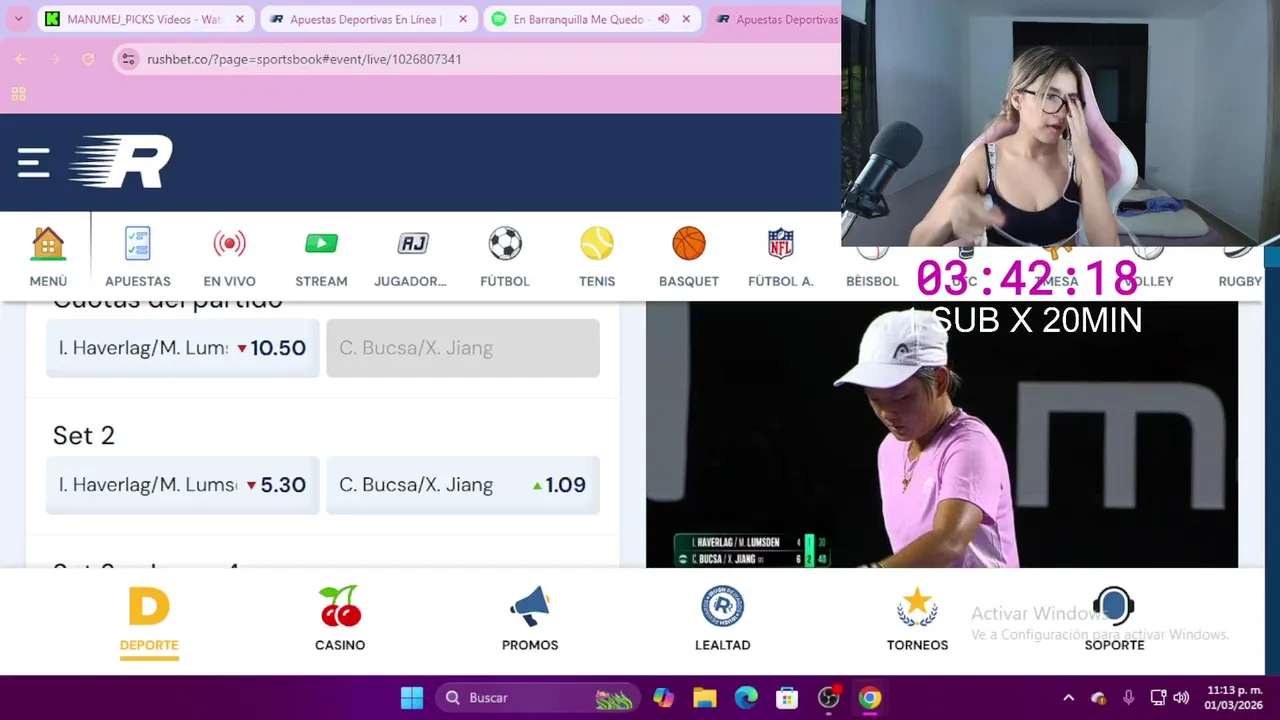
Task: Open the DEPORTE bottom tab
Action: pos(149,620)
